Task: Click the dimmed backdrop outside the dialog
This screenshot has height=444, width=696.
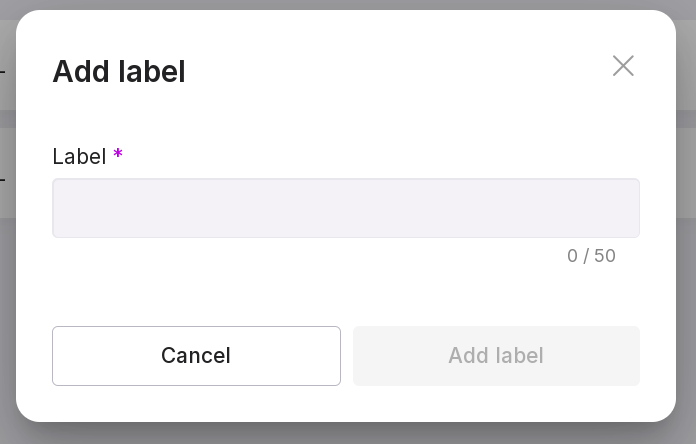Action: click(x=6, y=300)
